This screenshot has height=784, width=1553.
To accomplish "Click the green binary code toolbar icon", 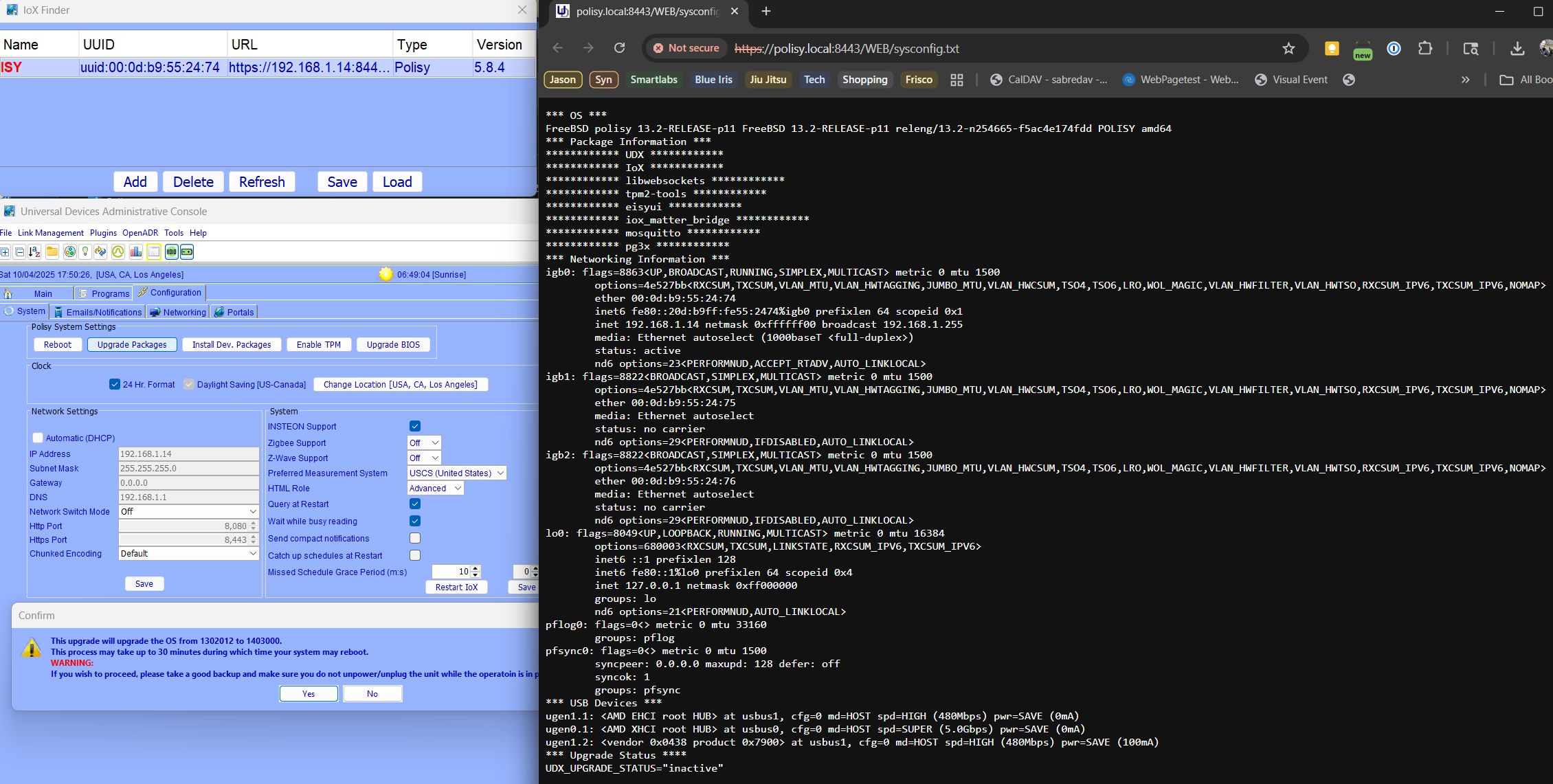I will tap(171, 251).
